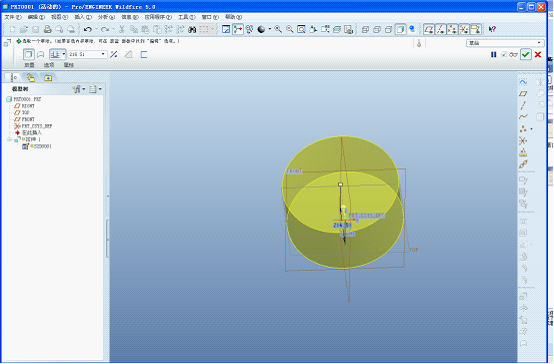Open the Tools menu (工具)
Viewport: 554px width, 364px height.
click(x=186, y=17)
